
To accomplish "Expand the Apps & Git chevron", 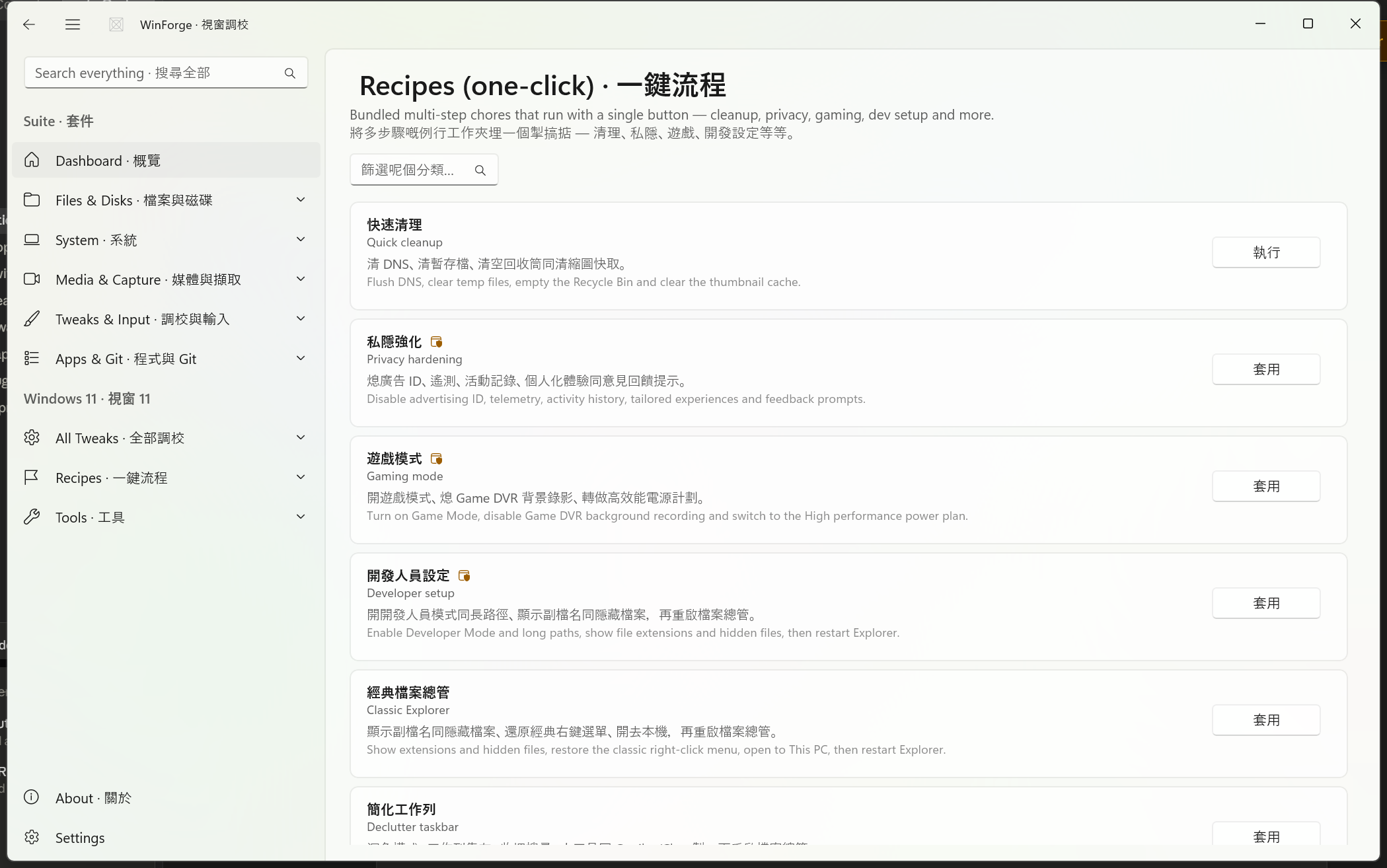I will click(x=301, y=358).
